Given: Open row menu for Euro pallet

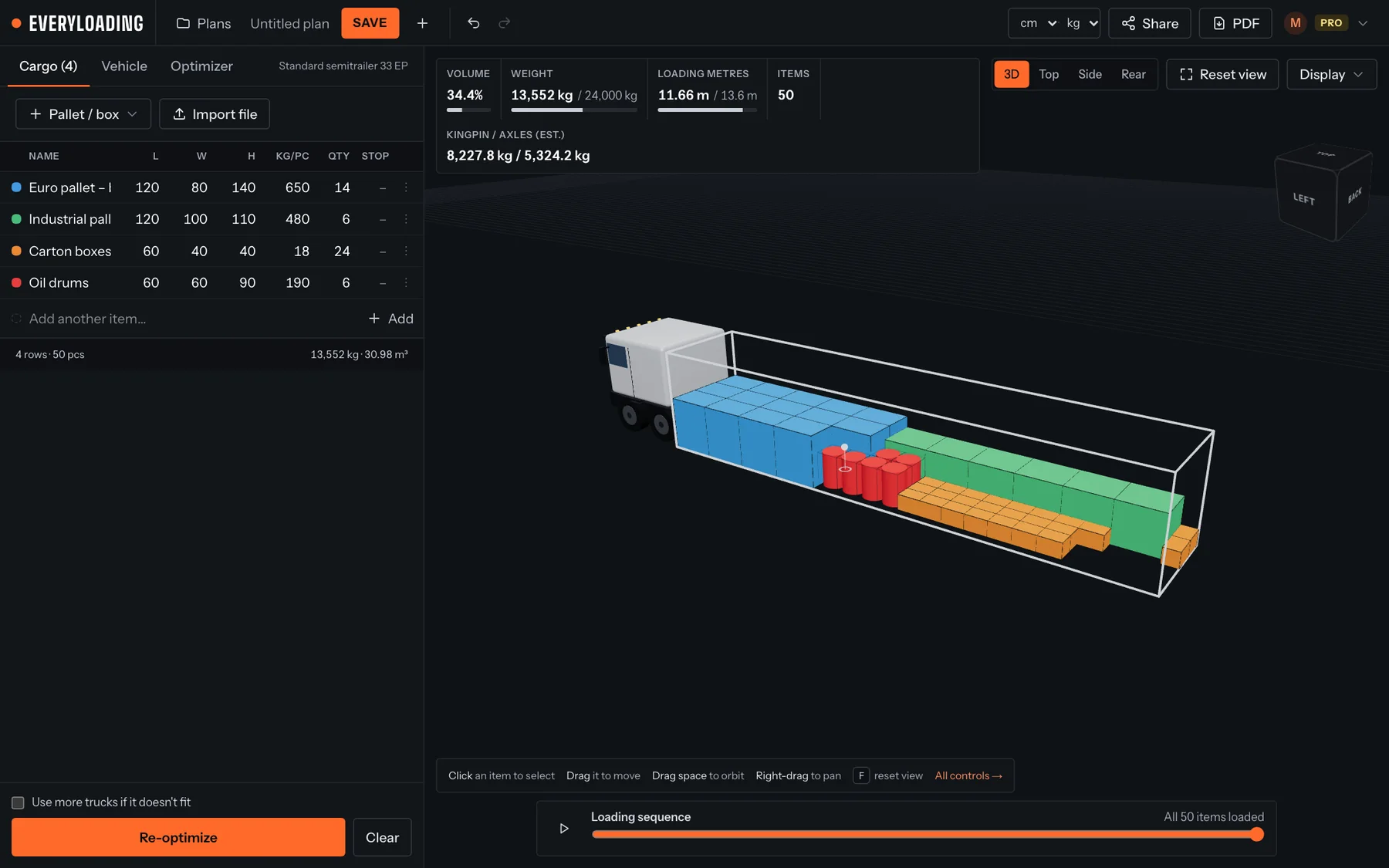Looking at the screenshot, I should click(406, 187).
